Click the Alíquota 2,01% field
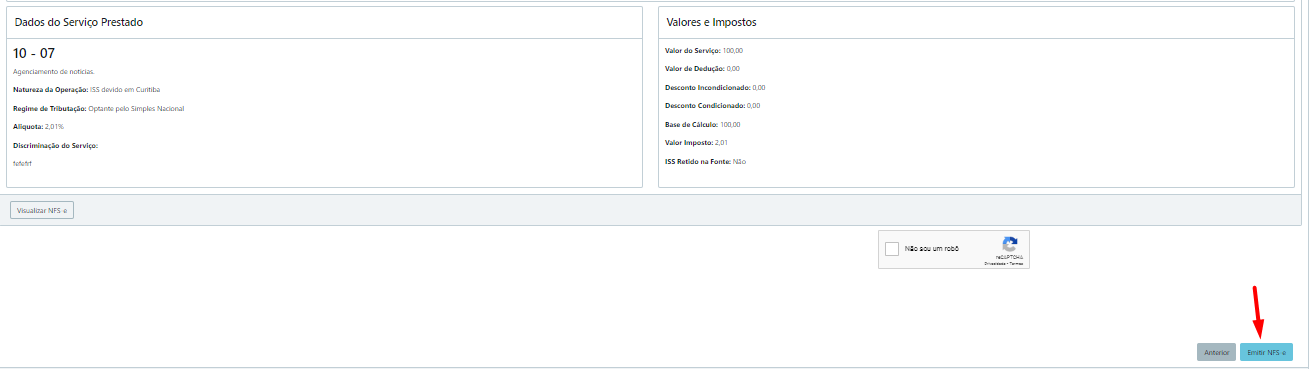Viewport: 1310px width, 369px height. click(38, 127)
